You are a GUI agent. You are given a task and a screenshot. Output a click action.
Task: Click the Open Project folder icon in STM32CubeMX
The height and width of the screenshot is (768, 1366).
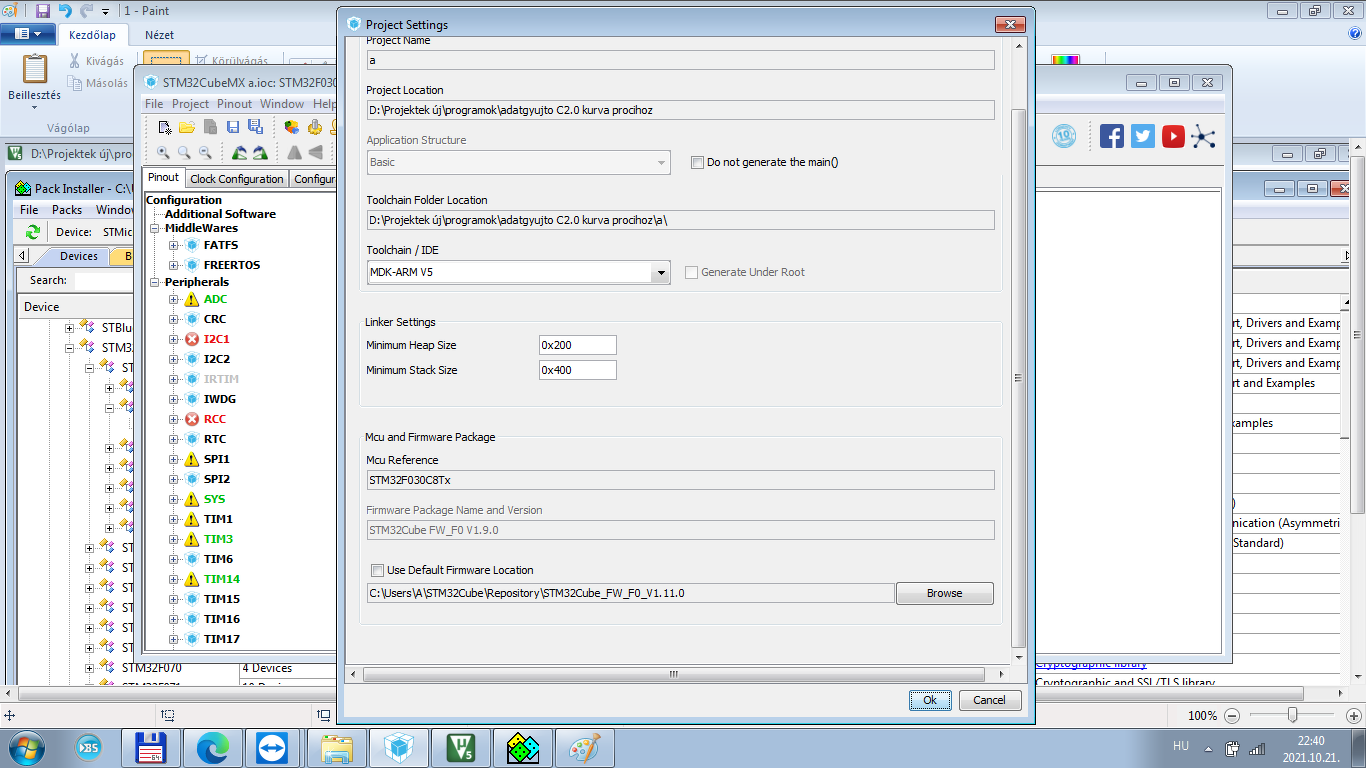point(187,127)
